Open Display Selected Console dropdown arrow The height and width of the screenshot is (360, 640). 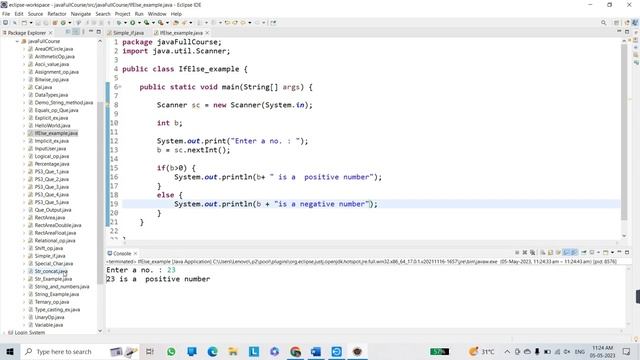click(598, 253)
